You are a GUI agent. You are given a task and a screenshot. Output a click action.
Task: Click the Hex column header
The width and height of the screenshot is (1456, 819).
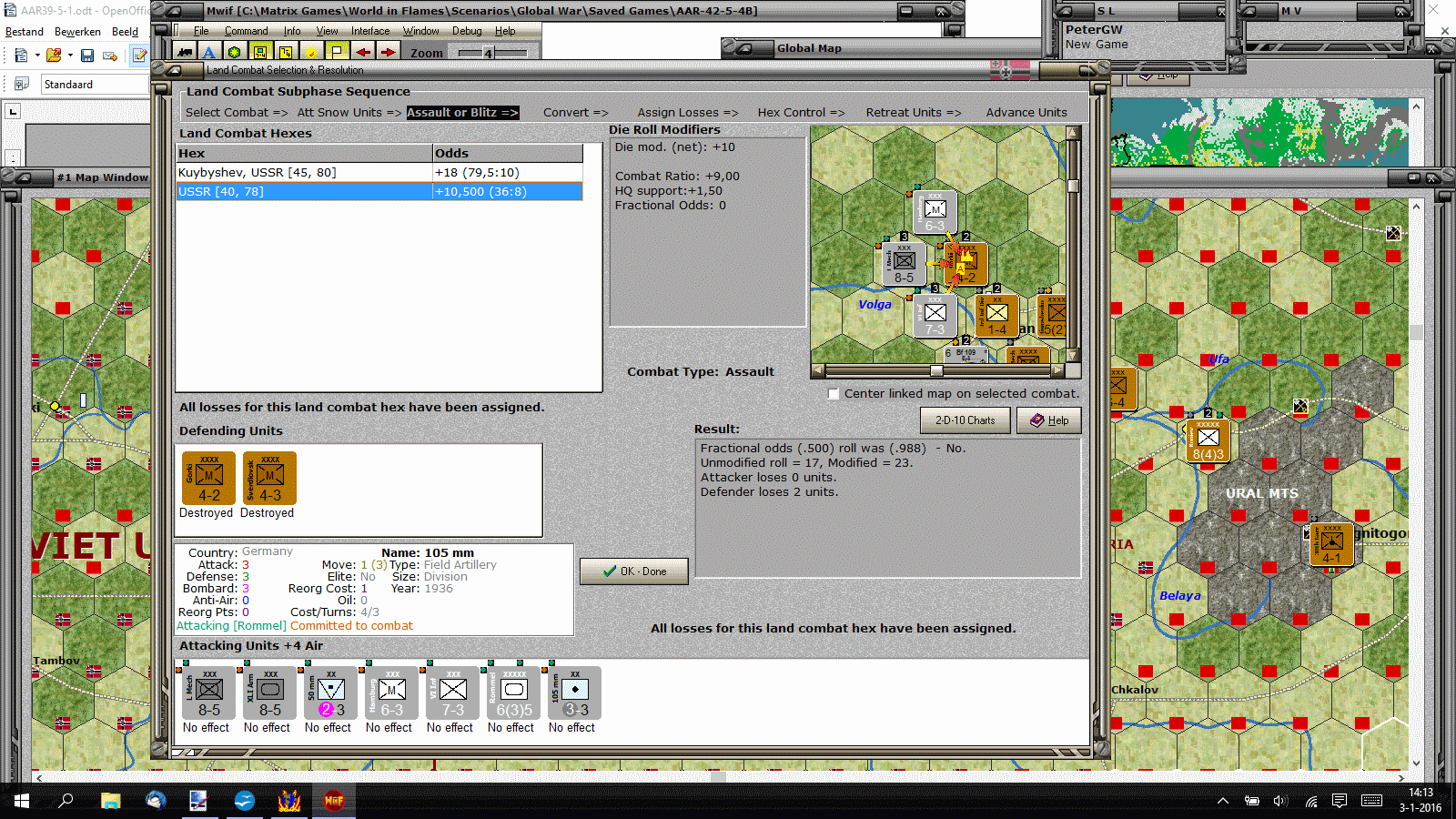[304, 154]
